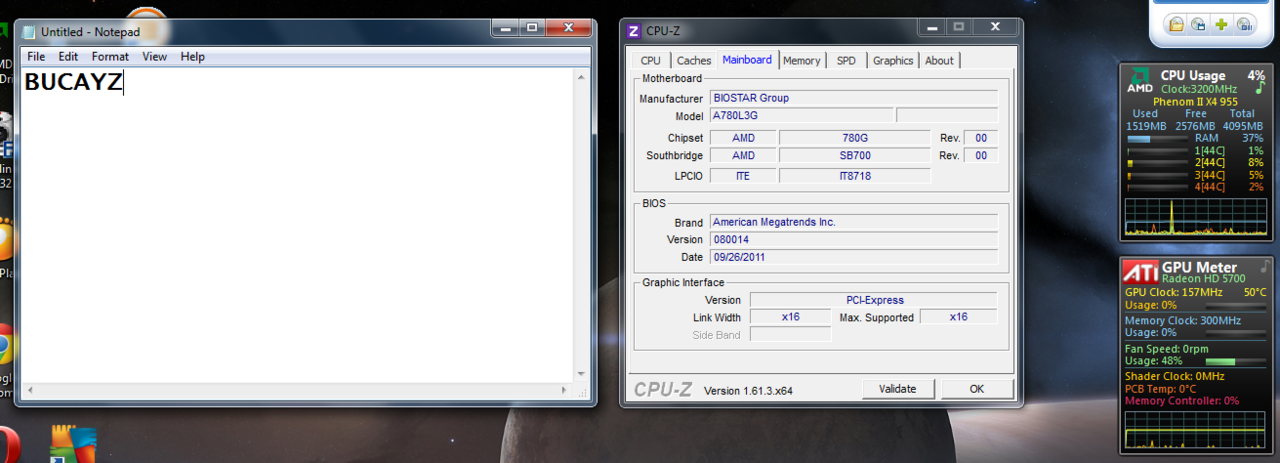Open the Chrome icon on the desktop
The width and height of the screenshot is (1280, 463).
coord(5,345)
